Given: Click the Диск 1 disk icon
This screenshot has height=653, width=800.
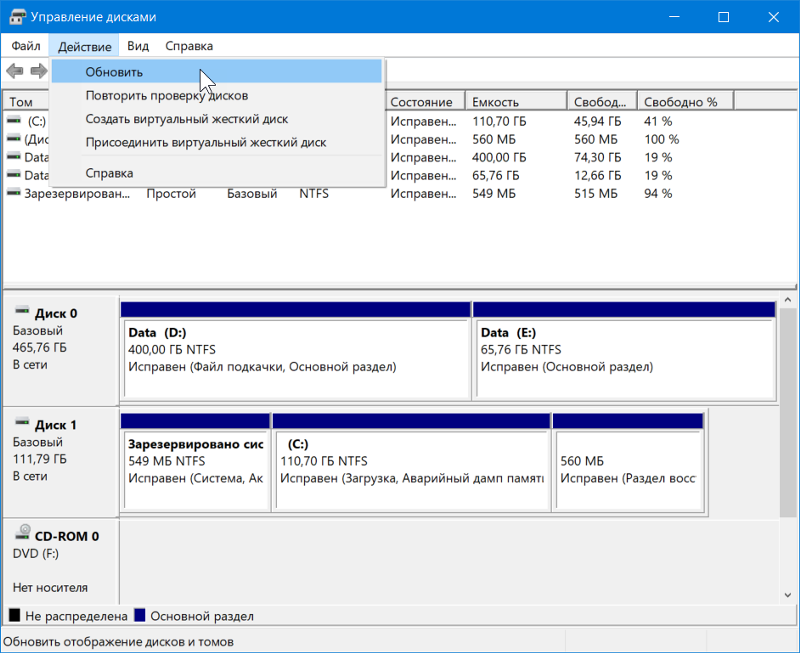Looking at the screenshot, I should (22, 422).
